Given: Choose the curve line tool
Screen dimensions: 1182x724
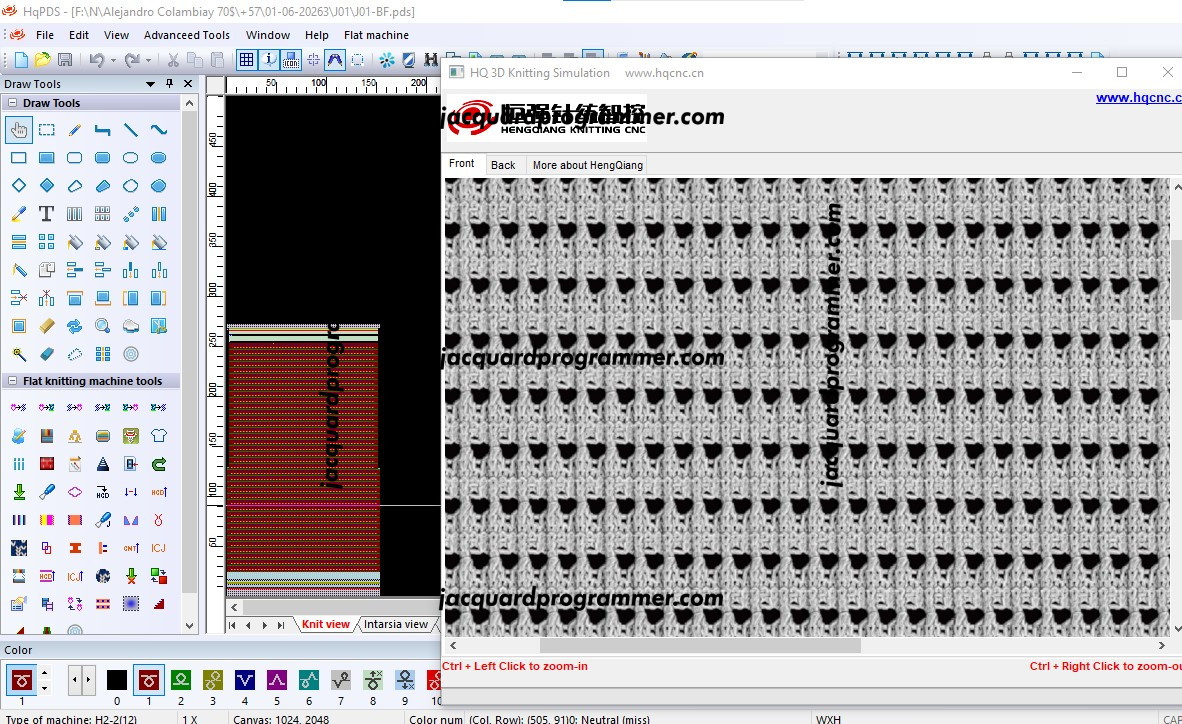Looking at the screenshot, I should [x=158, y=130].
